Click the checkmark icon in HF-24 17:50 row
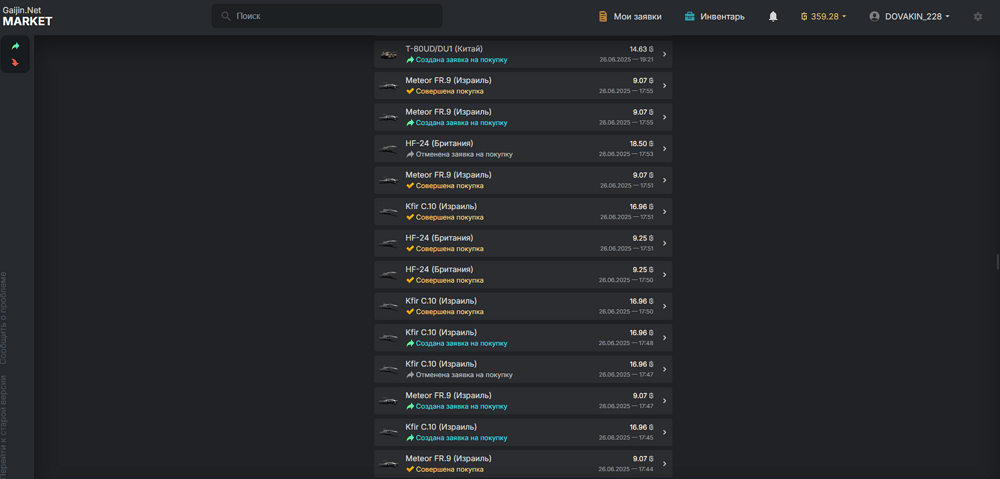Image resolution: width=1000 pixels, height=479 pixels. pyautogui.click(x=410, y=280)
